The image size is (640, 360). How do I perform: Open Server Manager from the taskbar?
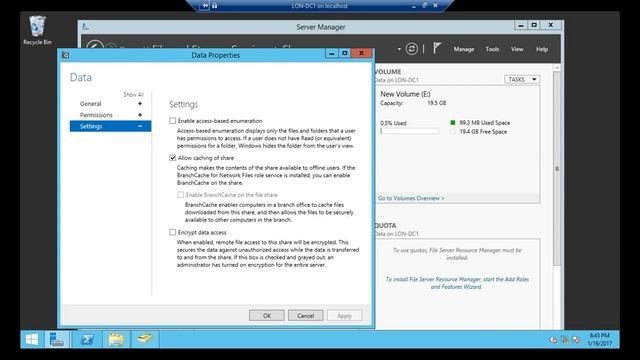point(57,339)
